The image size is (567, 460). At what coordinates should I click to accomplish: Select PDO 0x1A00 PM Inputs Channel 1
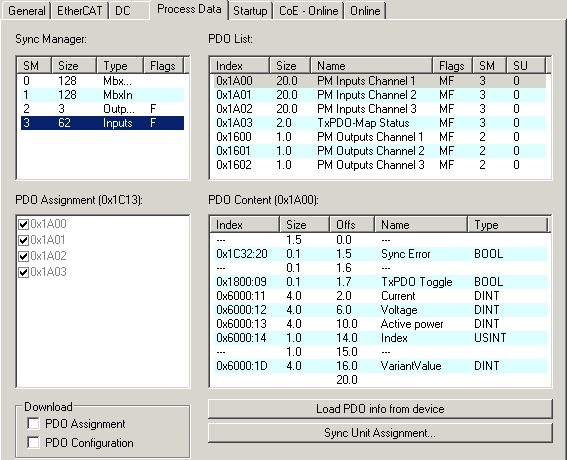pos(379,81)
